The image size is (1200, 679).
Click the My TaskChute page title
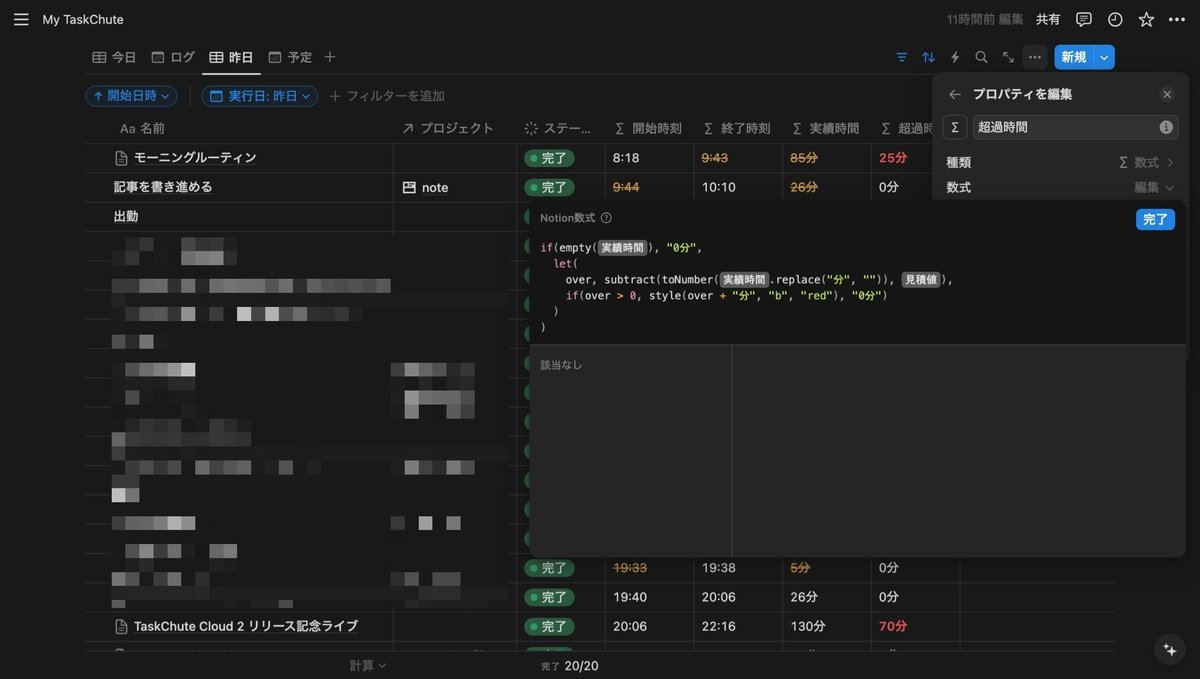tap(83, 19)
